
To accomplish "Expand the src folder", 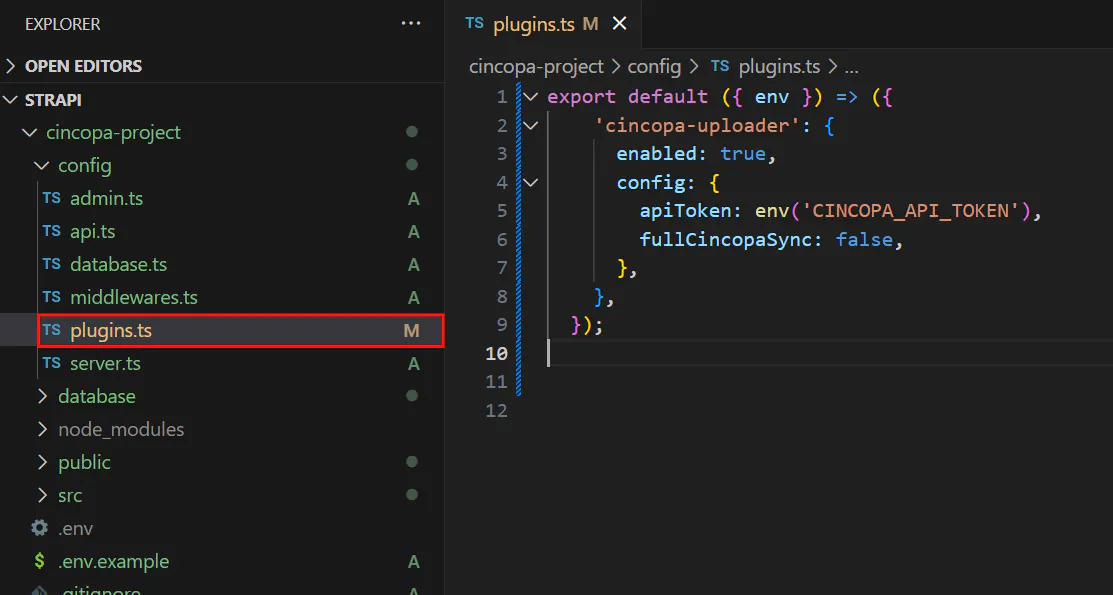I will coord(222,496).
